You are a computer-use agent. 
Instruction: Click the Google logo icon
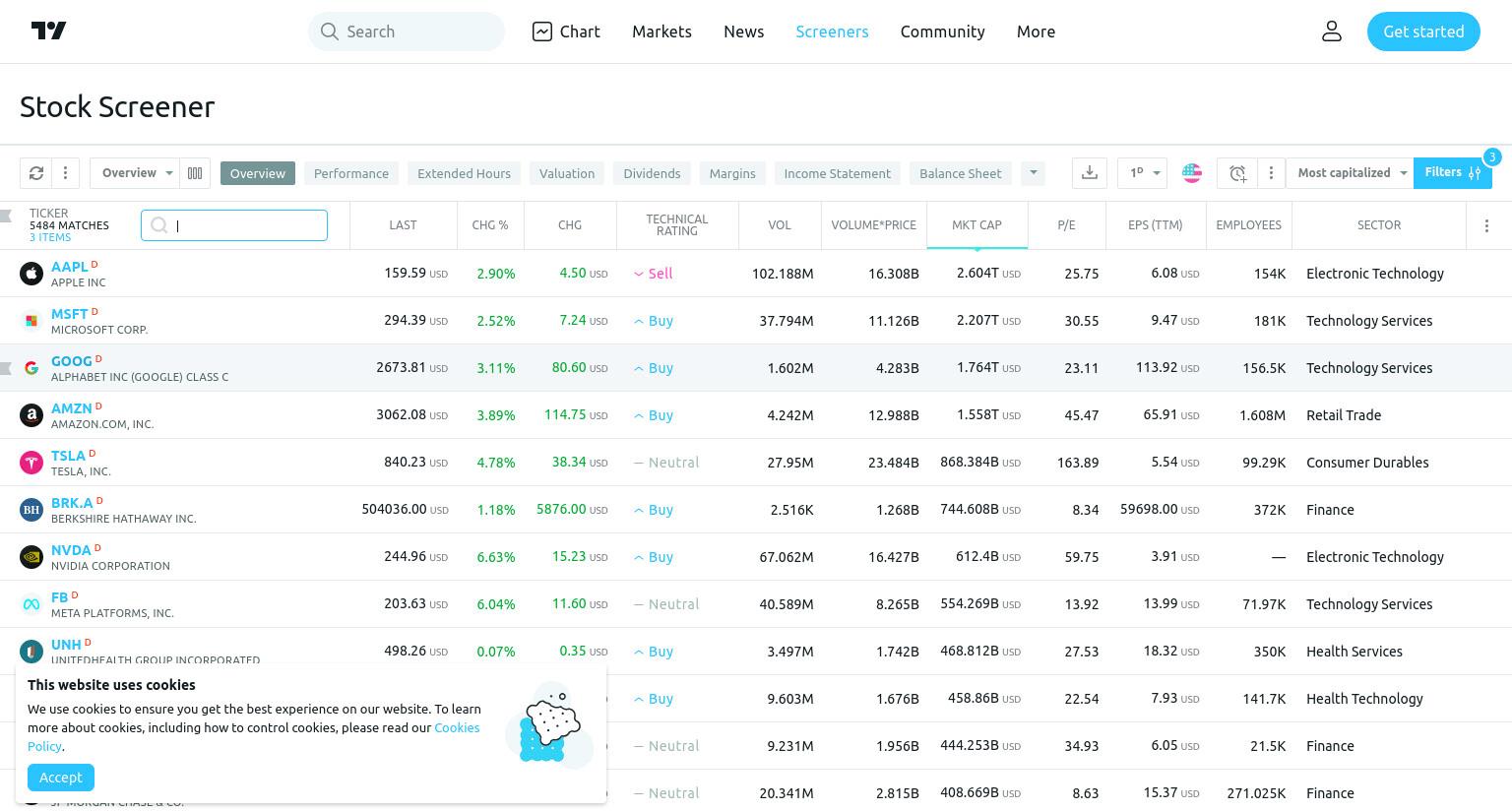click(x=31, y=368)
